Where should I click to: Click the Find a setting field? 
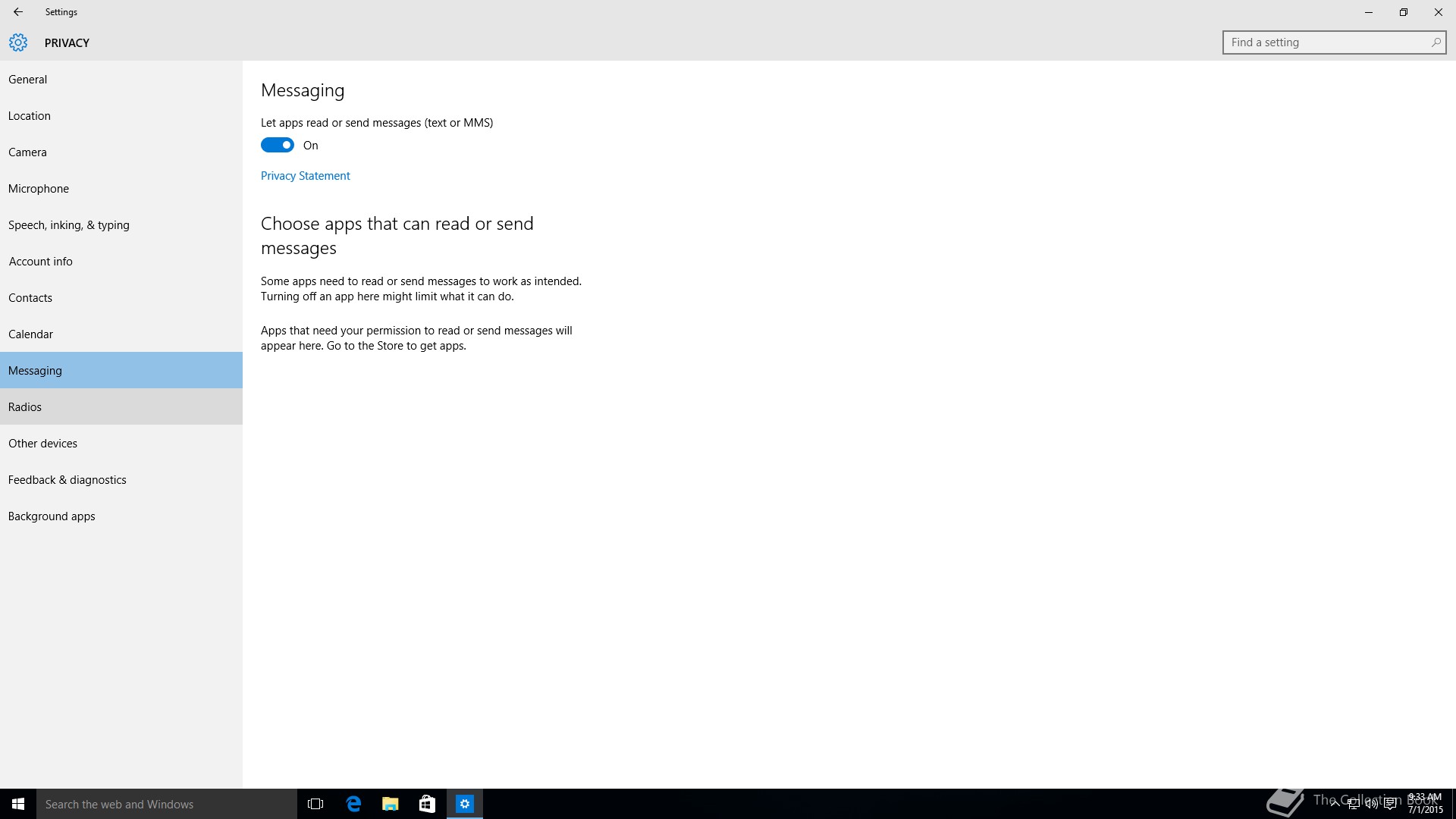[1326, 42]
